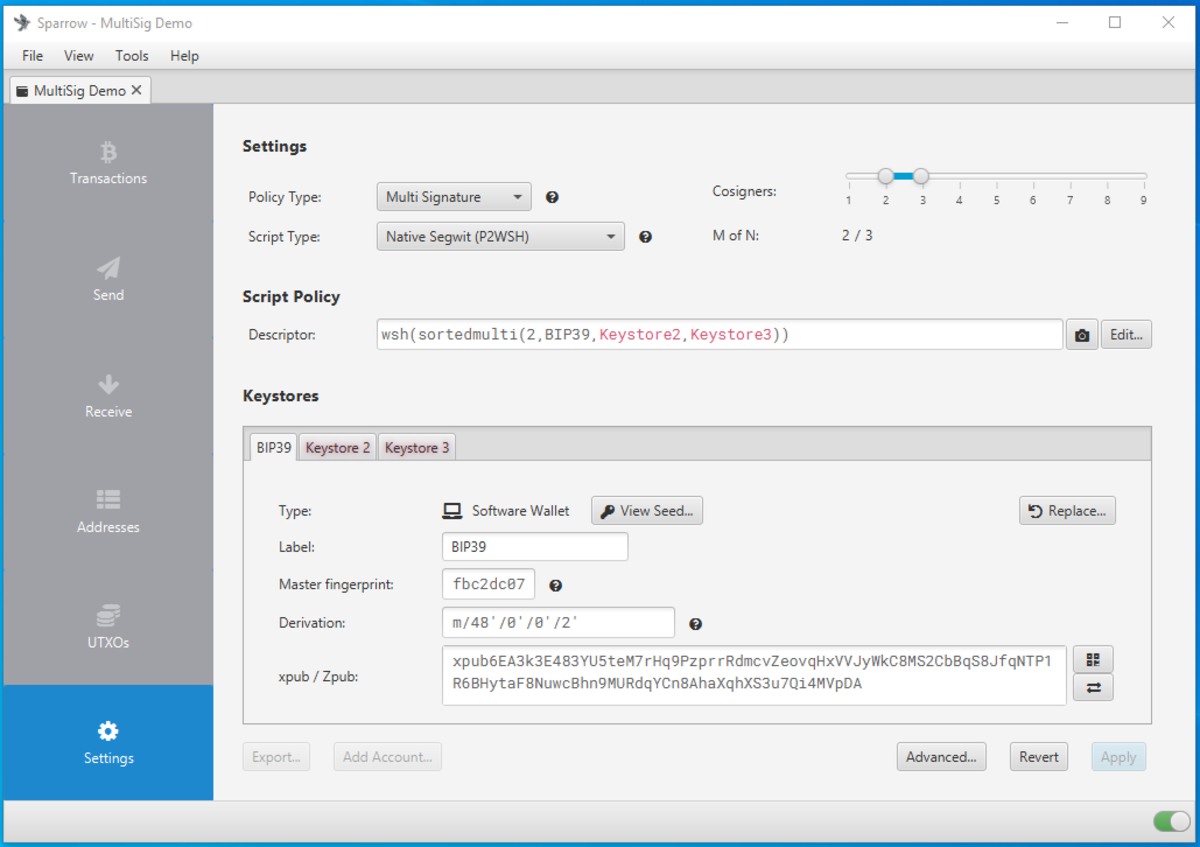Click inside the xpub / Zpub text area
1200x847 pixels.
coord(754,675)
